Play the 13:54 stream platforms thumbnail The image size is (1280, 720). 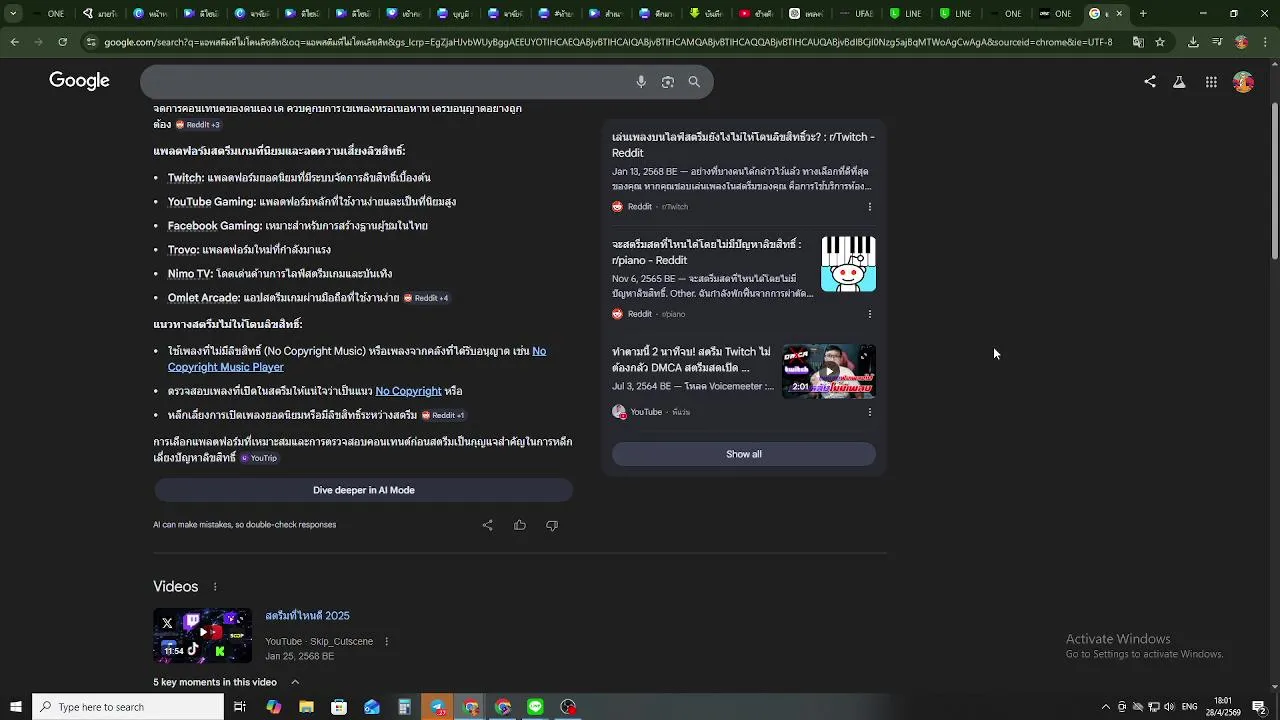click(x=203, y=635)
